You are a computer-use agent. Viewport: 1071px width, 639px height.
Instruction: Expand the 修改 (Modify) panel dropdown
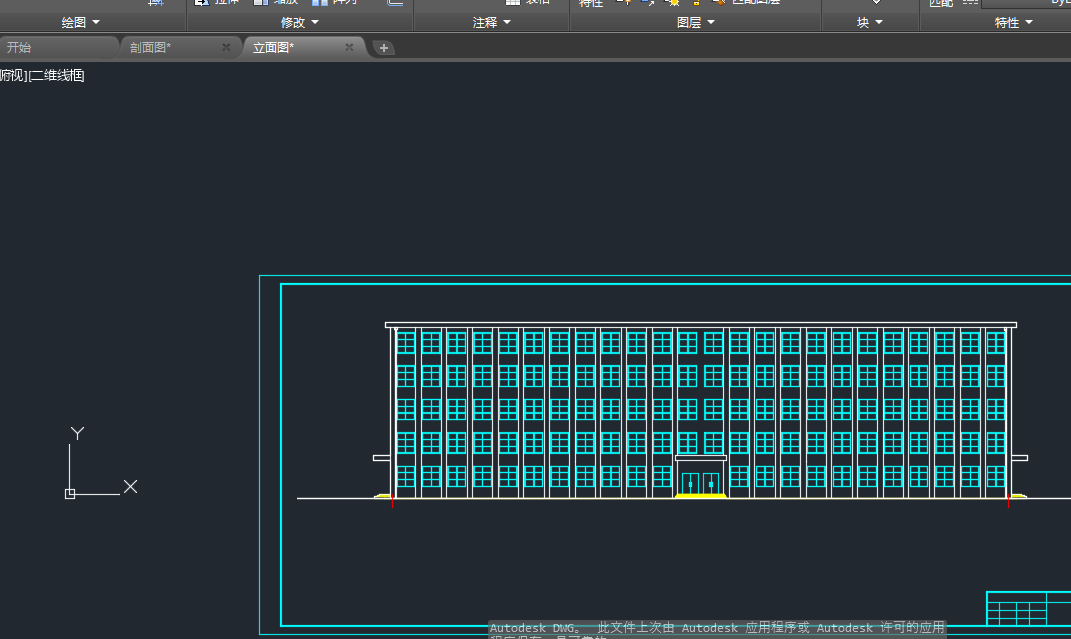(x=300, y=22)
